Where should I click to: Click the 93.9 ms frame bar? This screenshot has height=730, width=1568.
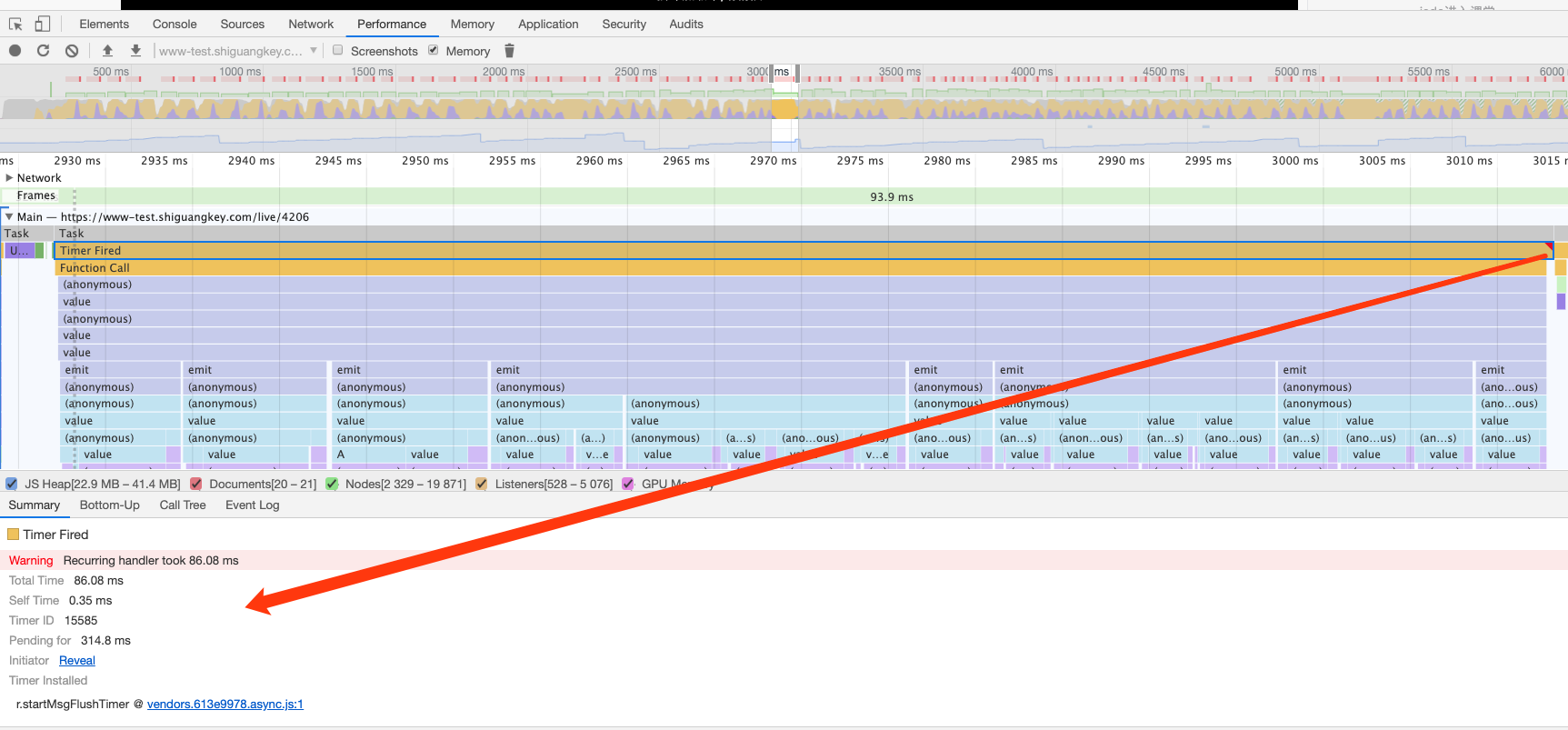pos(892,196)
